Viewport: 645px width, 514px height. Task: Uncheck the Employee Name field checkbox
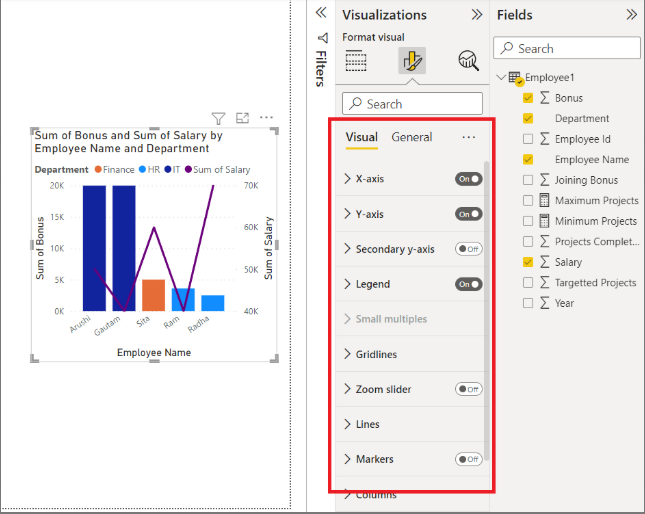click(528, 160)
